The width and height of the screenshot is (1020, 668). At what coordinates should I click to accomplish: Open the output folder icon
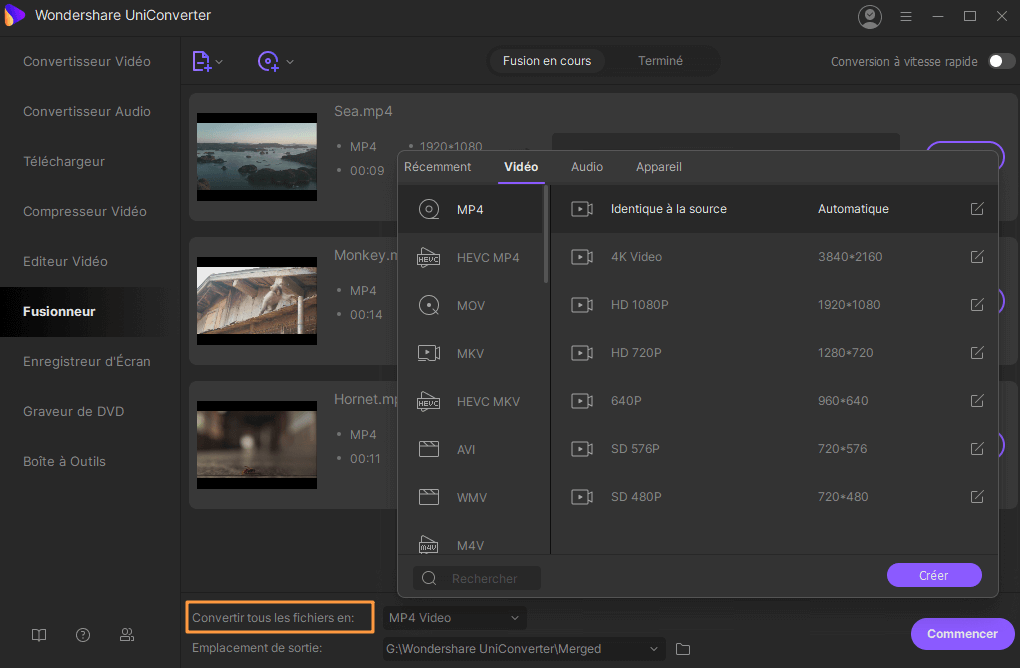[x=683, y=649]
